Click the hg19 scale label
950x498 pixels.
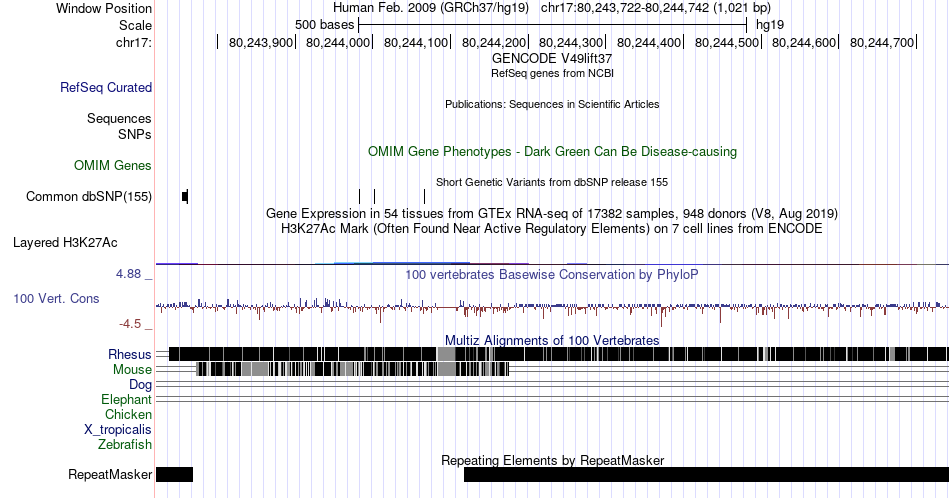coord(770,25)
